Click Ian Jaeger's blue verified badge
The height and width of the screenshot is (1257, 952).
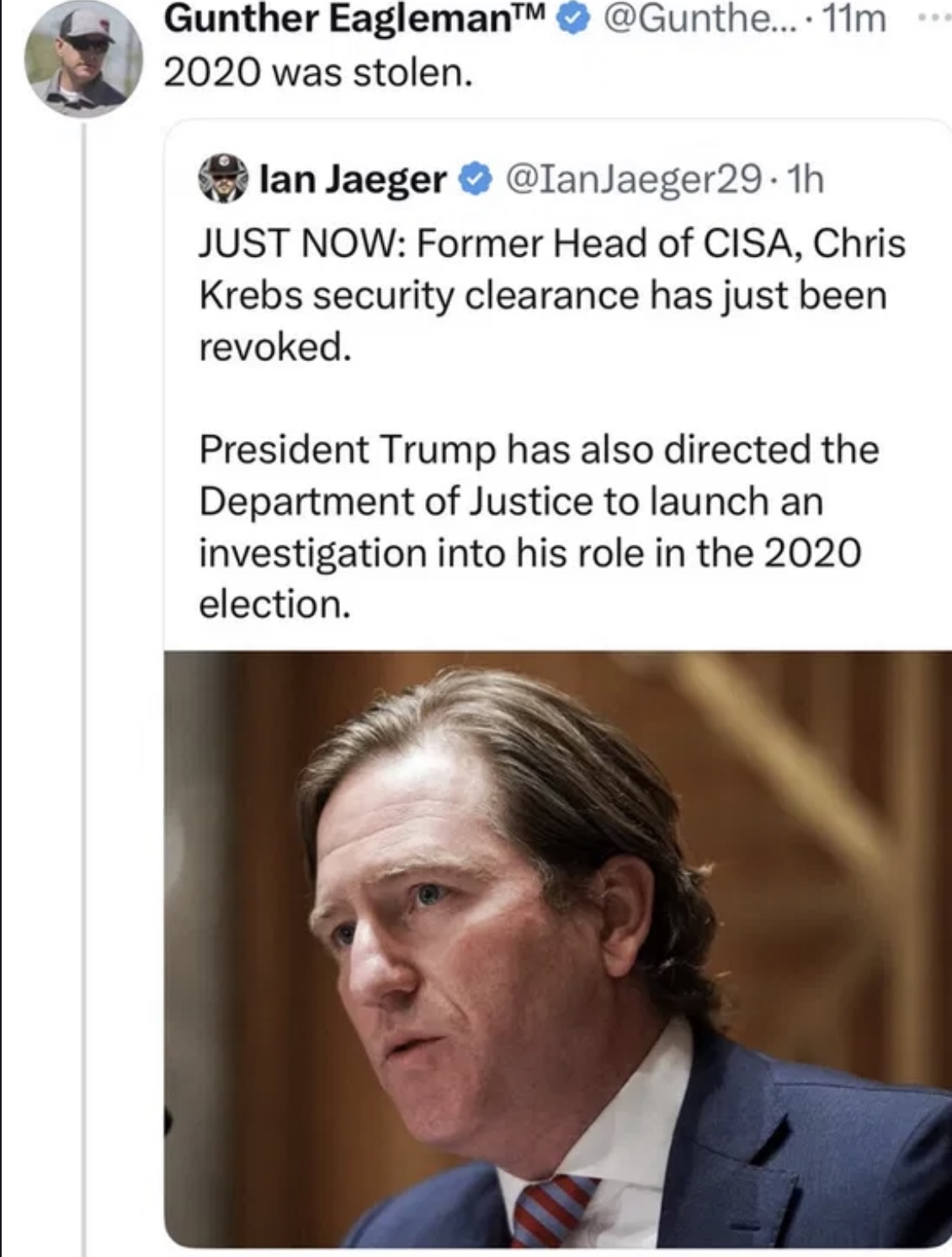tap(475, 179)
